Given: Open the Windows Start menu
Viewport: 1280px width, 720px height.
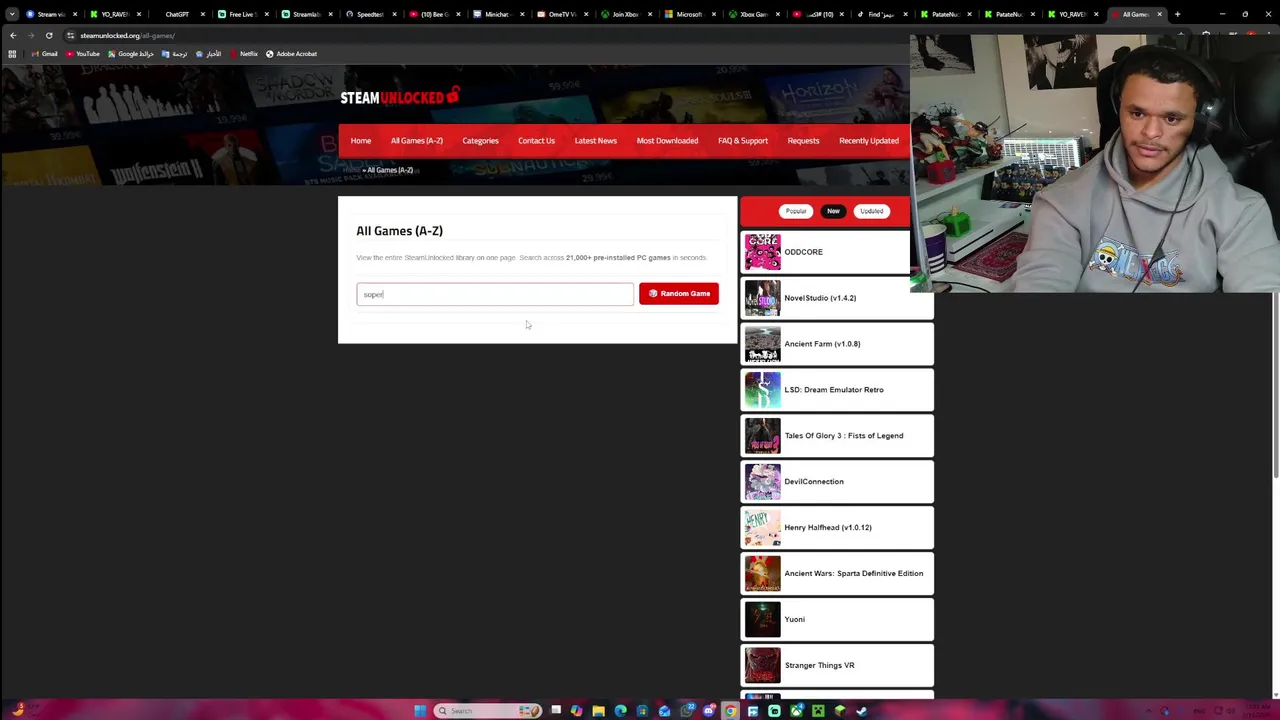Looking at the screenshot, I should click(420, 711).
